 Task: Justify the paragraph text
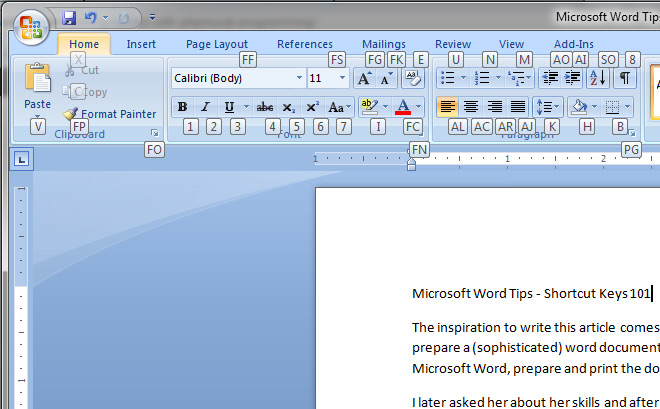point(518,107)
